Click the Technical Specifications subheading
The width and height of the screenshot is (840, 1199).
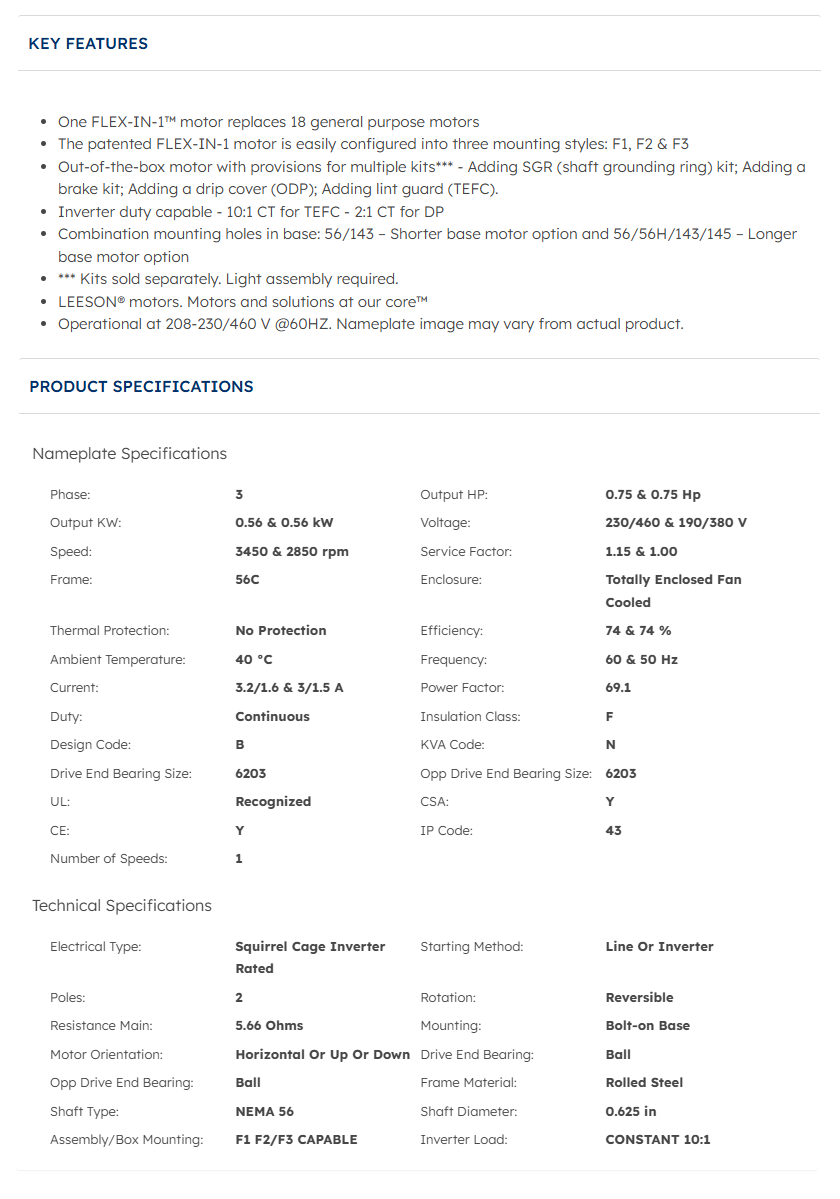[122, 906]
